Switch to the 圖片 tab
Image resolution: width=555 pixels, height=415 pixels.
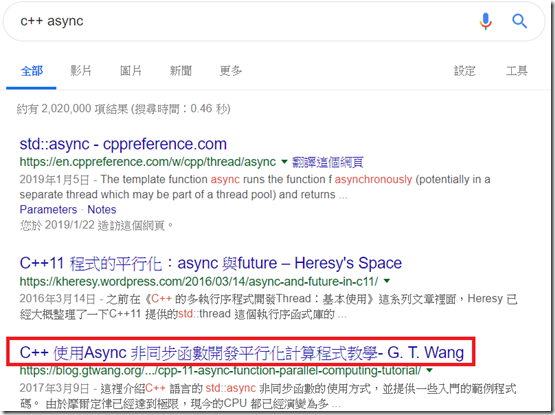(131, 71)
